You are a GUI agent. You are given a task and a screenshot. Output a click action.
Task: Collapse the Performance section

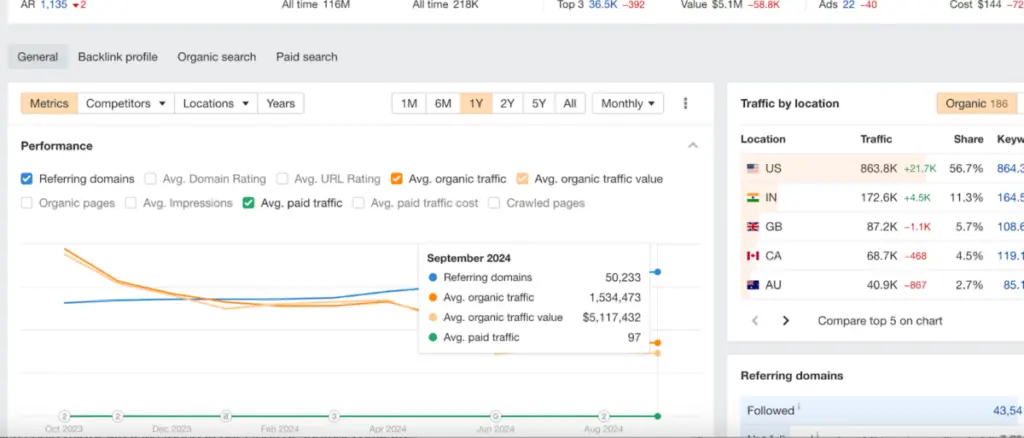pos(693,146)
